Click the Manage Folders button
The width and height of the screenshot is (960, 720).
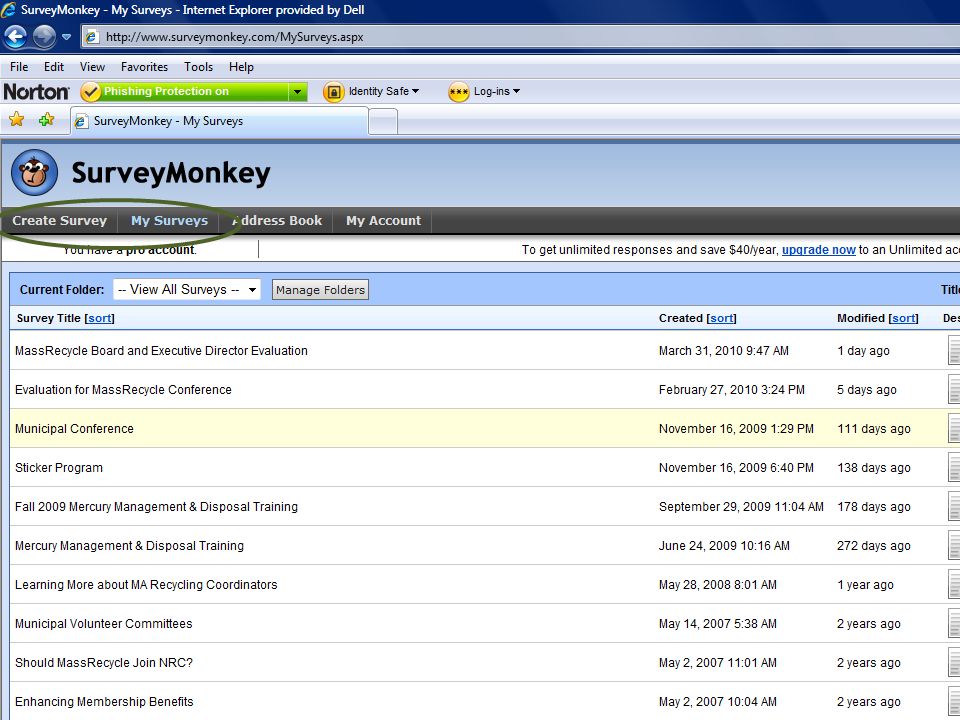(320, 290)
